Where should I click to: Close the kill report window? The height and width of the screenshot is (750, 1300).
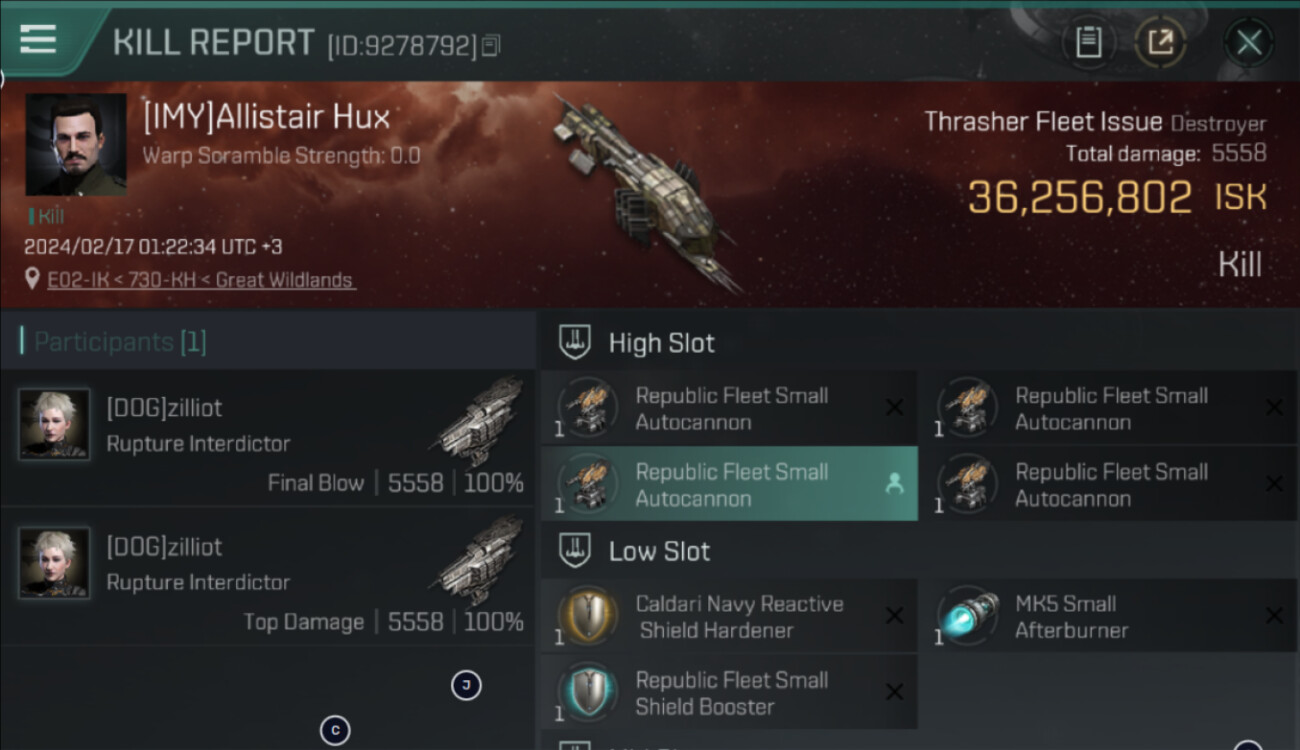click(1249, 42)
